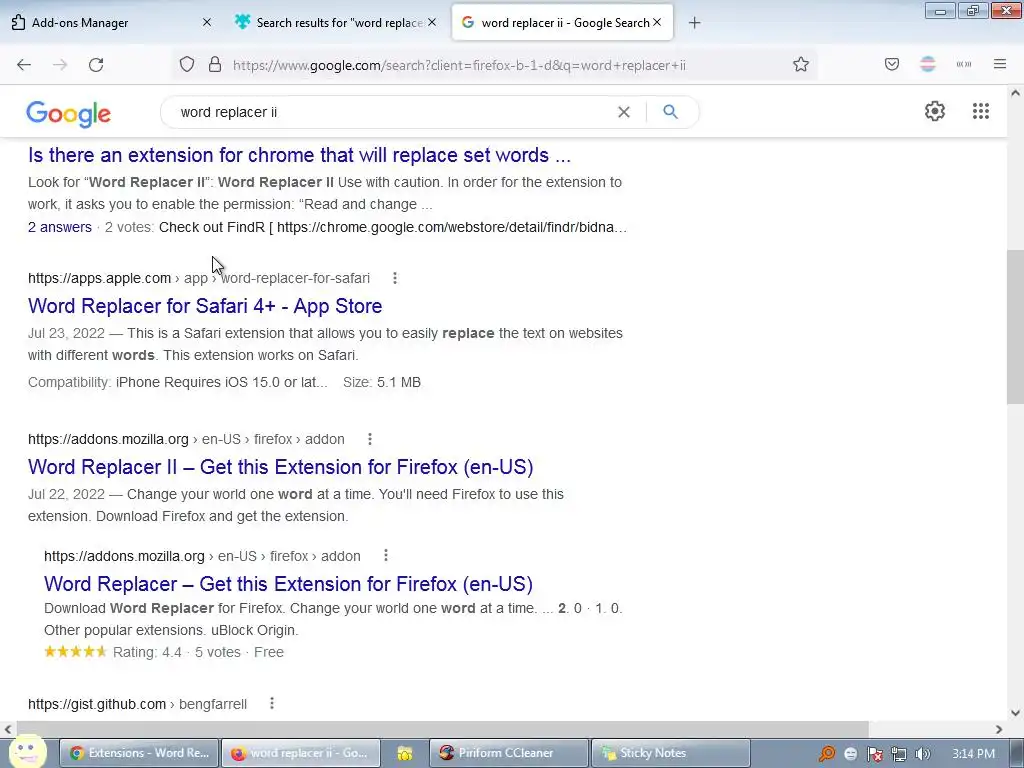
Task: Open the '2 answers' link
Action: (x=59, y=227)
